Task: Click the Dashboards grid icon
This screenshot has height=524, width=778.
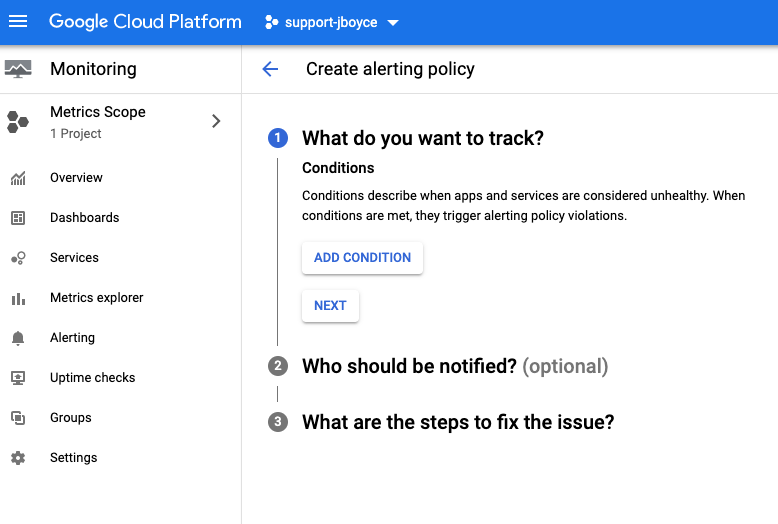Action: (18, 218)
